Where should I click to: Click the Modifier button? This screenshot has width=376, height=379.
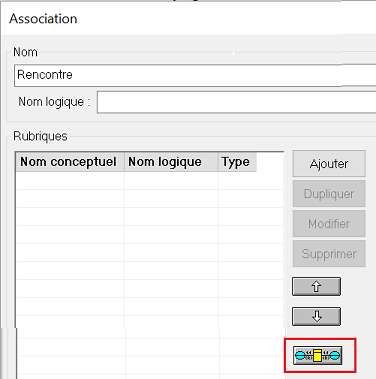[329, 224]
